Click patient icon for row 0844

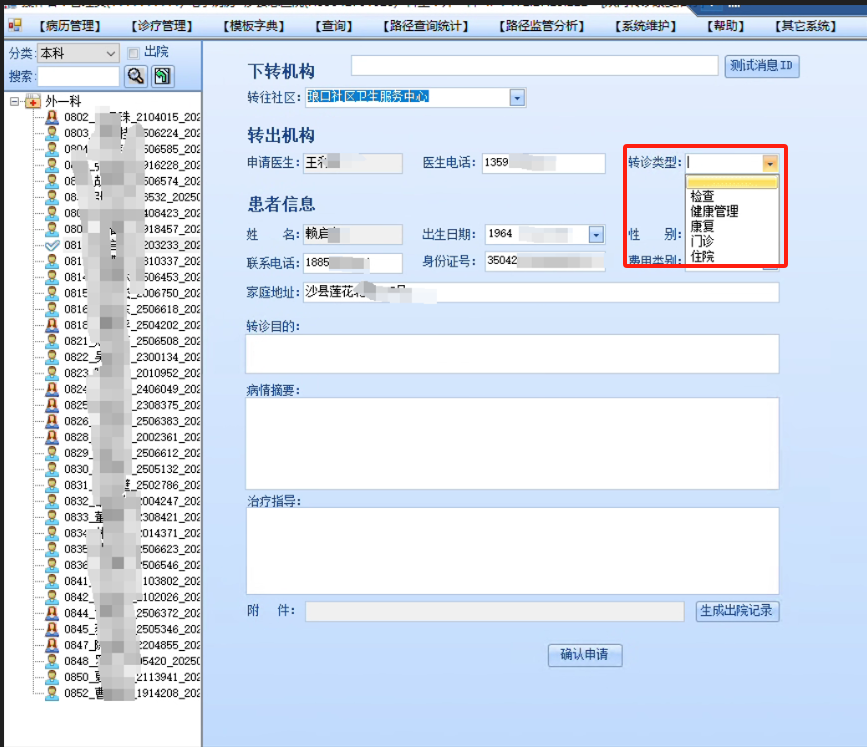(x=52, y=613)
